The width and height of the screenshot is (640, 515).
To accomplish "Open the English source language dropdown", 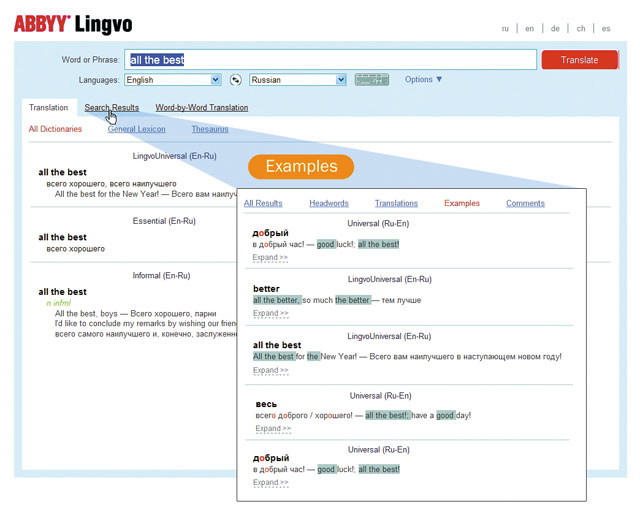I will click(x=173, y=80).
